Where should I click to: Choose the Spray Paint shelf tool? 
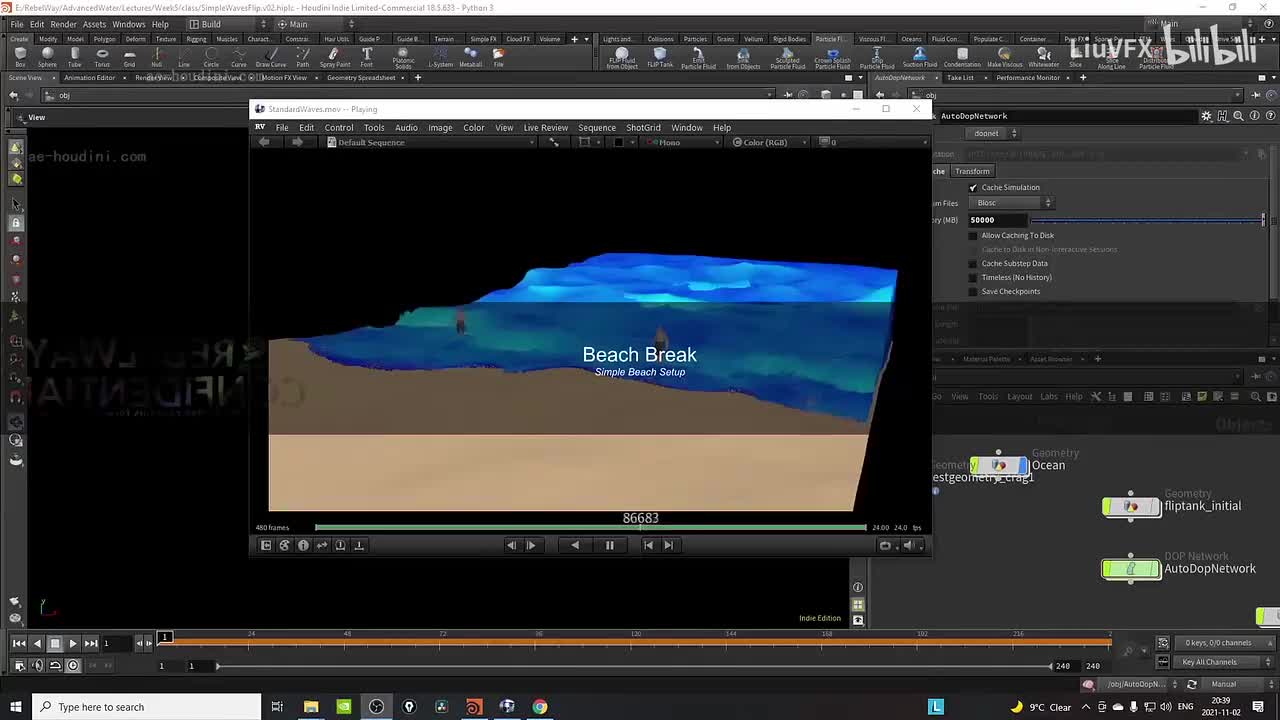[335, 57]
